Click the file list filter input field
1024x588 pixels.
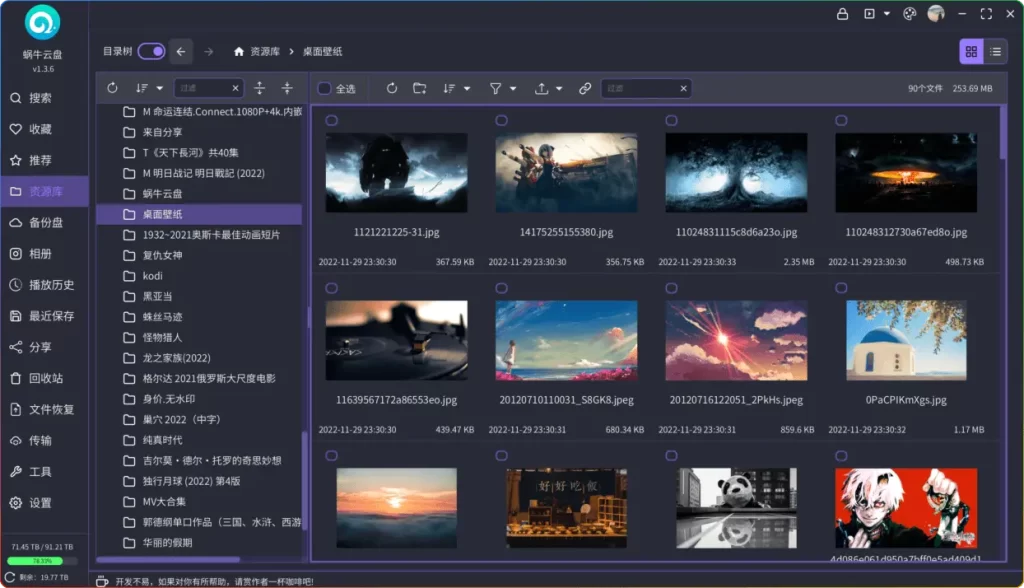pos(640,88)
